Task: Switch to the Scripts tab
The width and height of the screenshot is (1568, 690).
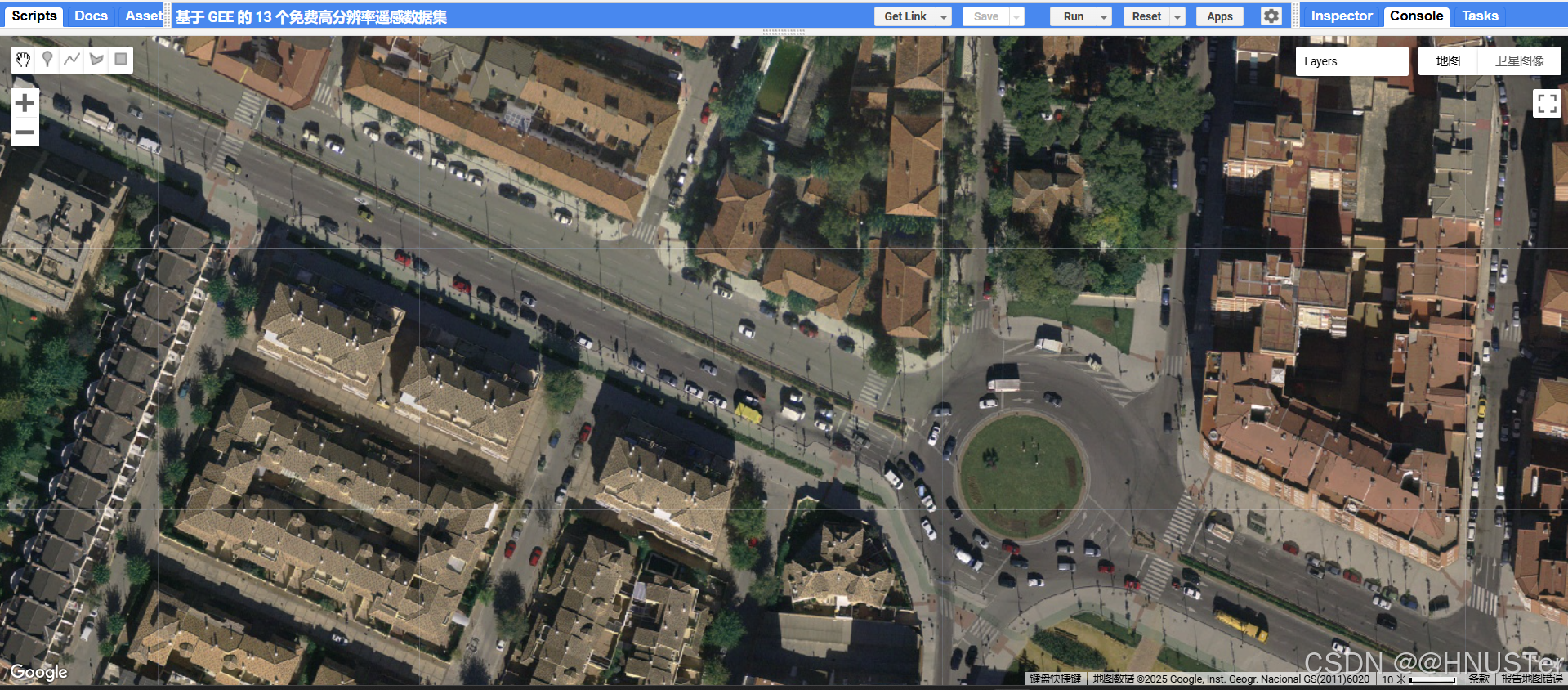Action: [34, 16]
